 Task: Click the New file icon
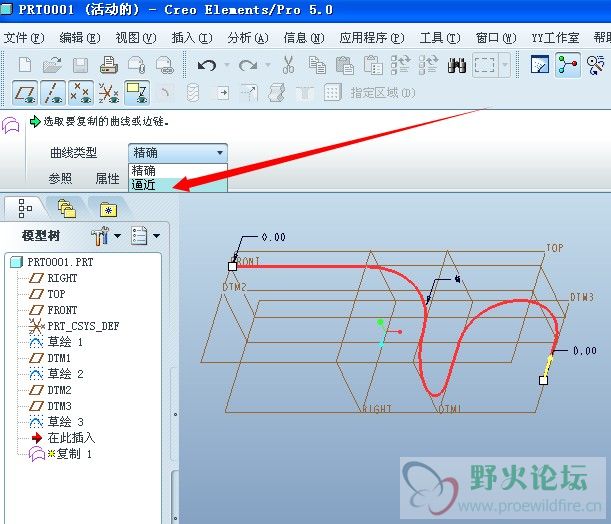pyautogui.click(x=25, y=65)
